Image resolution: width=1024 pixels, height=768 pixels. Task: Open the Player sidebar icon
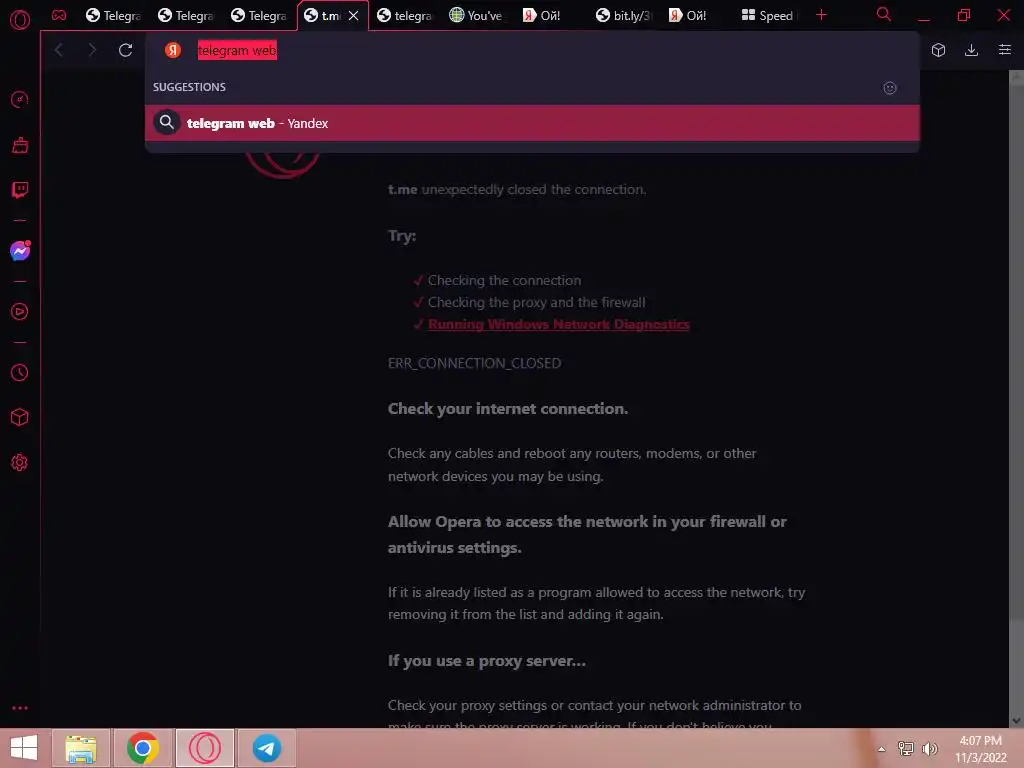click(20, 312)
